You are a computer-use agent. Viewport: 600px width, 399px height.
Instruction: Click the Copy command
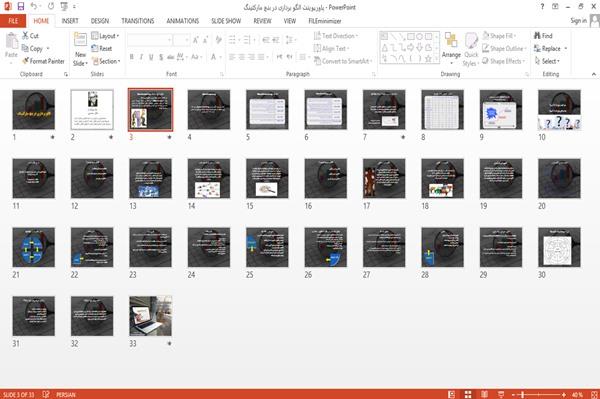pyautogui.click(x=32, y=49)
